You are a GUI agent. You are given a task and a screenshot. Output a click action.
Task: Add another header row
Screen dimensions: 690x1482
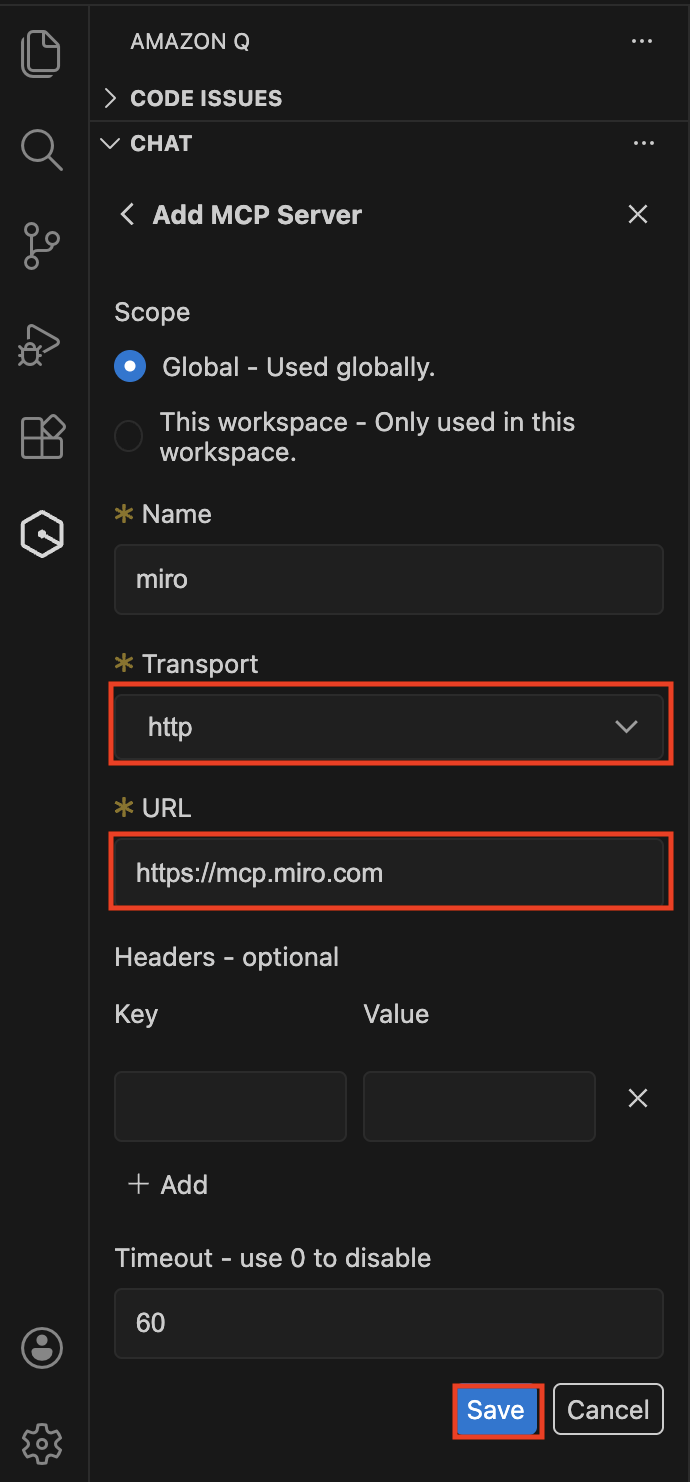tap(168, 1185)
